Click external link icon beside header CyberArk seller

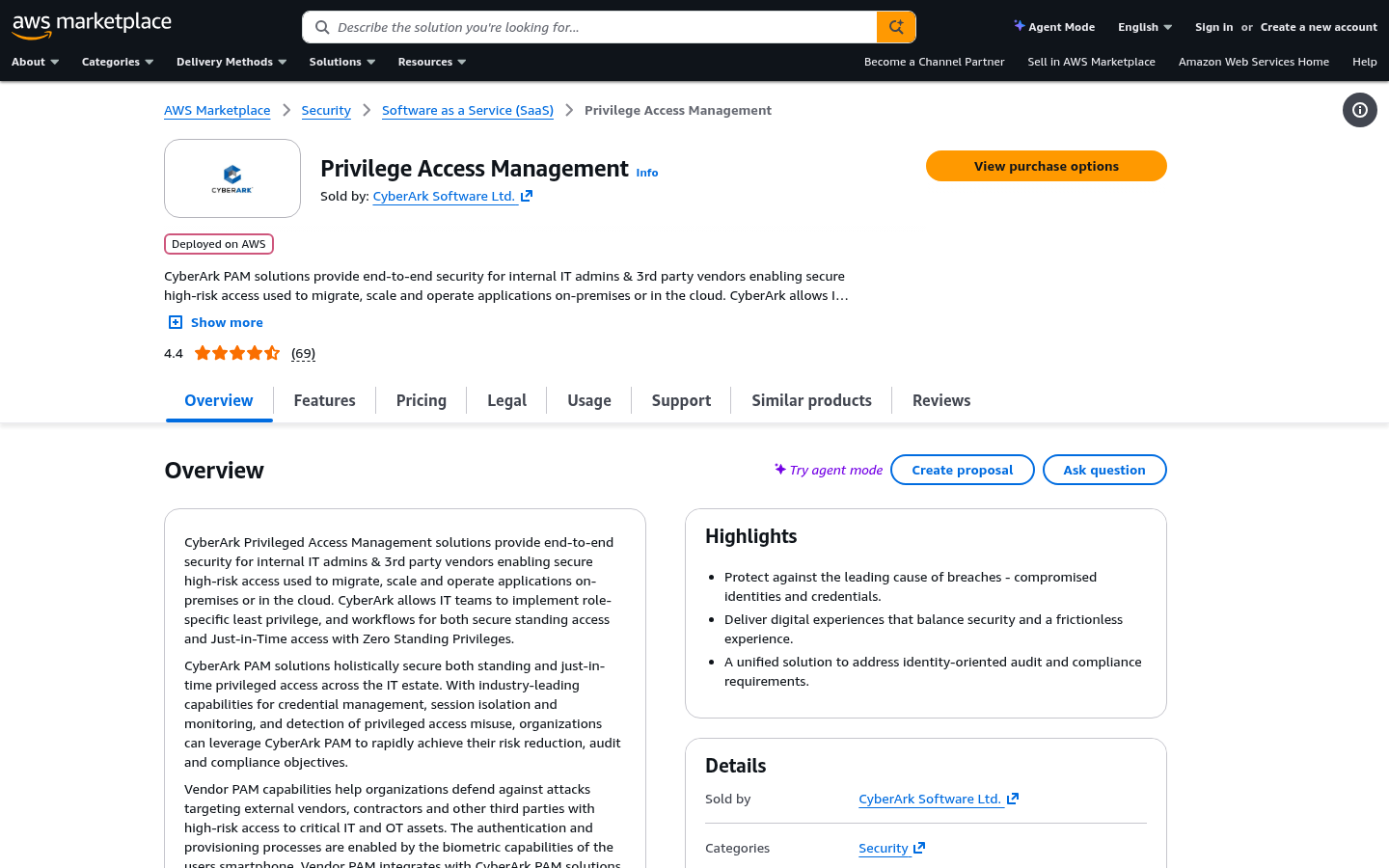click(527, 196)
